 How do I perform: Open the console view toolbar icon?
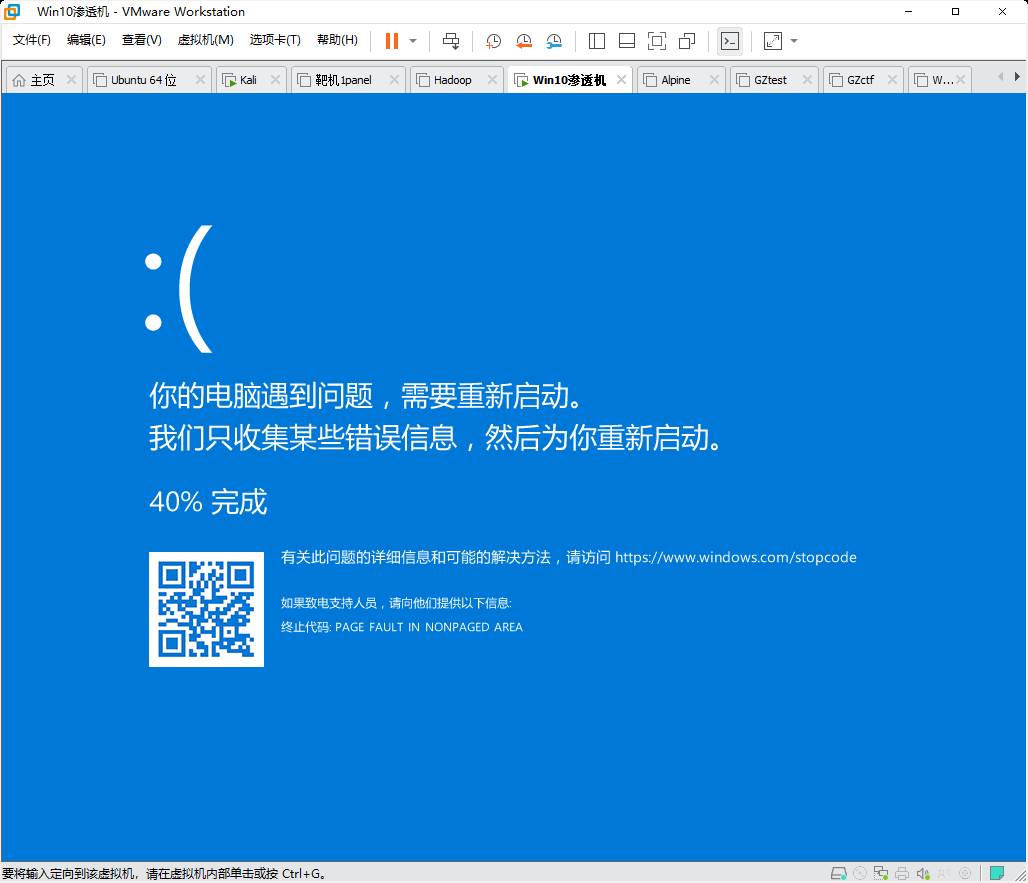(730, 41)
